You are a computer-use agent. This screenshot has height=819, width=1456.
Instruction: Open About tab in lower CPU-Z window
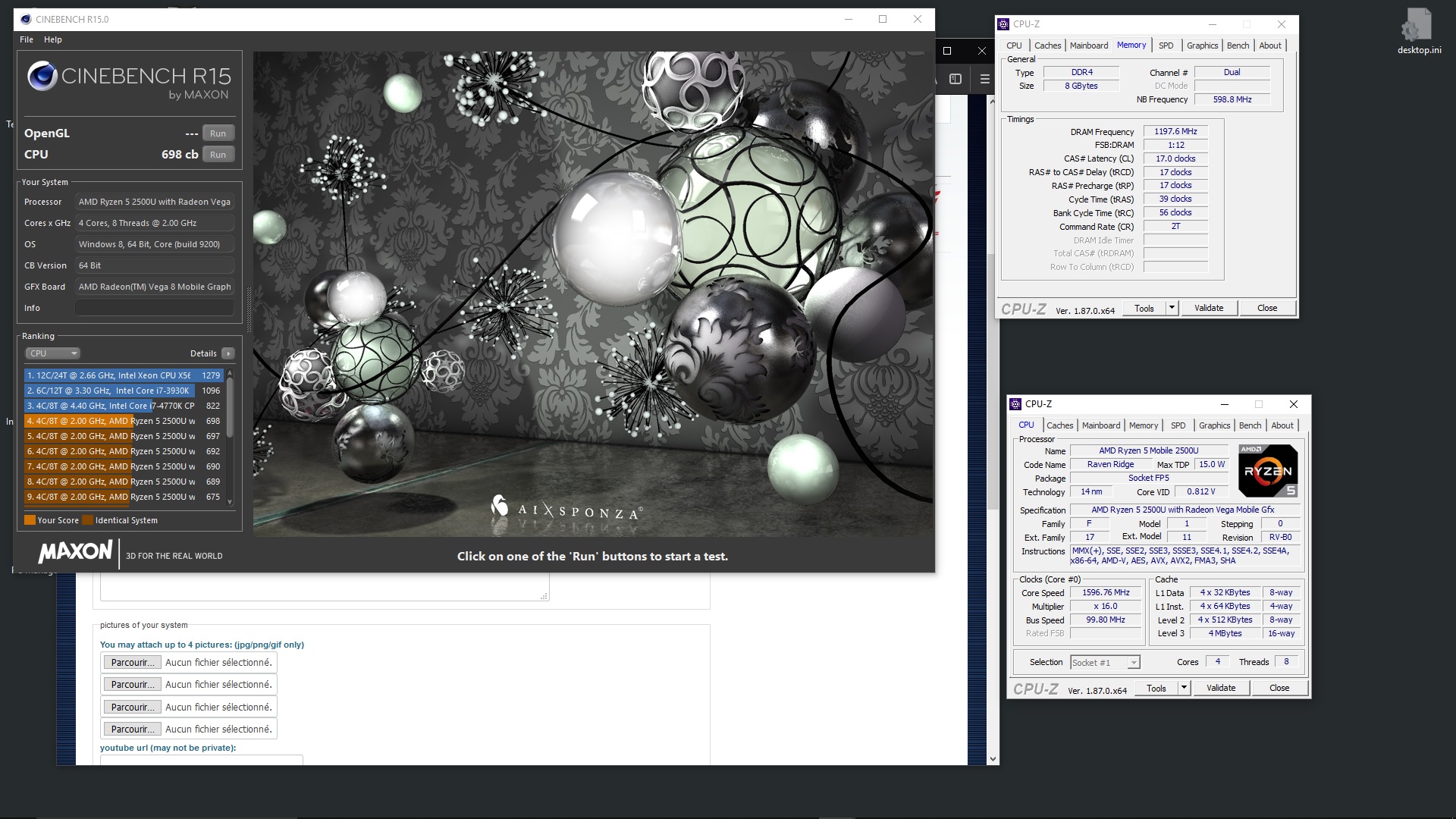1282,425
